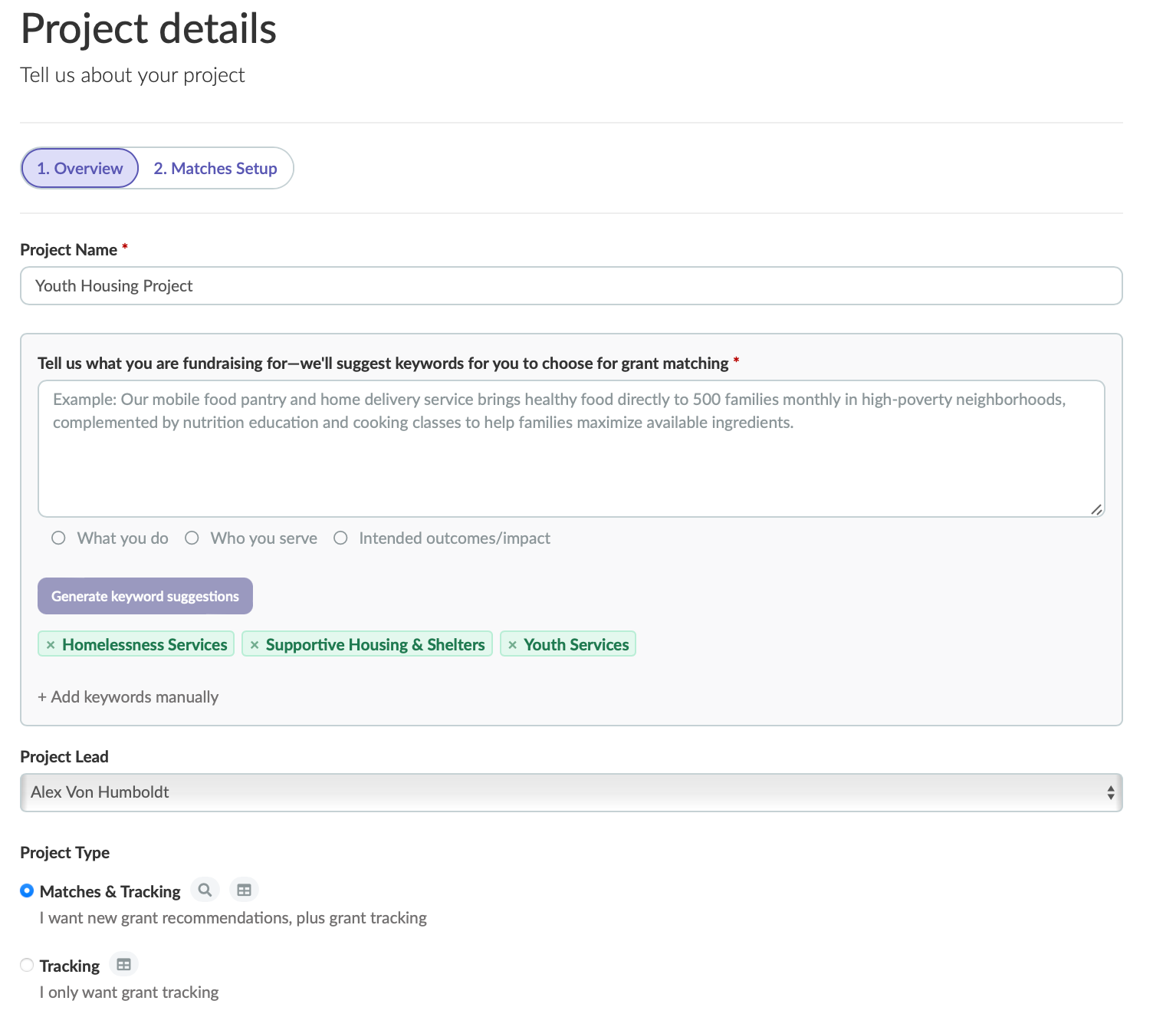This screenshot has width=1176, height=1027.
Task: Click Add keywords manually link
Action: [x=128, y=697]
